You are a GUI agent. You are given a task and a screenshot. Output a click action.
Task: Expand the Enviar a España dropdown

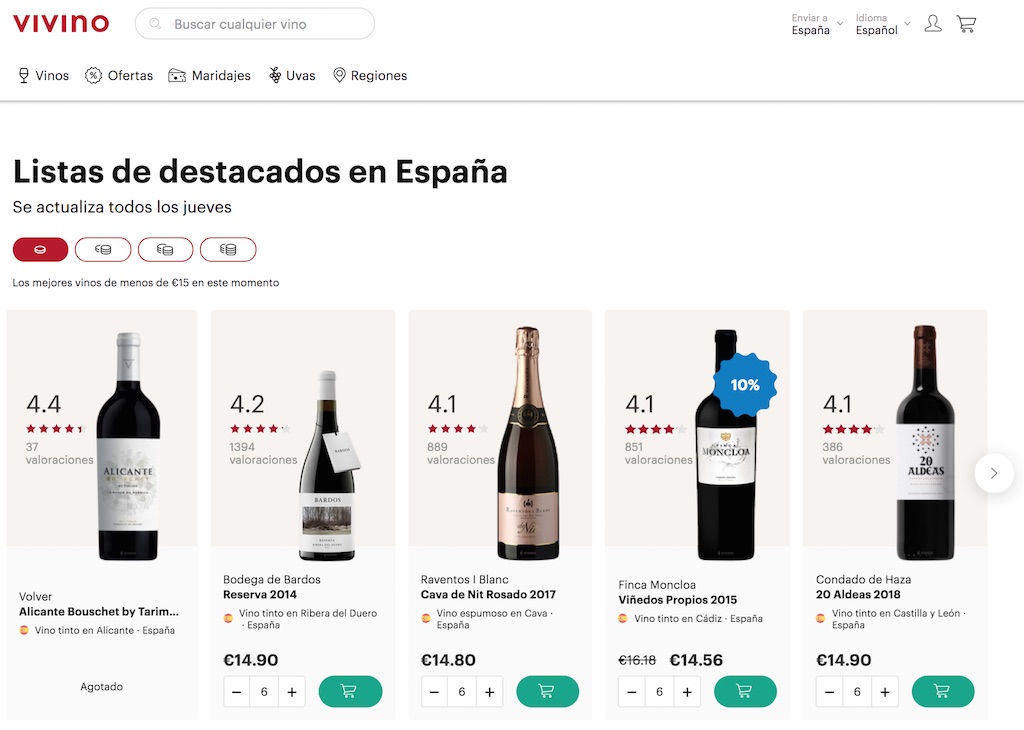817,24
